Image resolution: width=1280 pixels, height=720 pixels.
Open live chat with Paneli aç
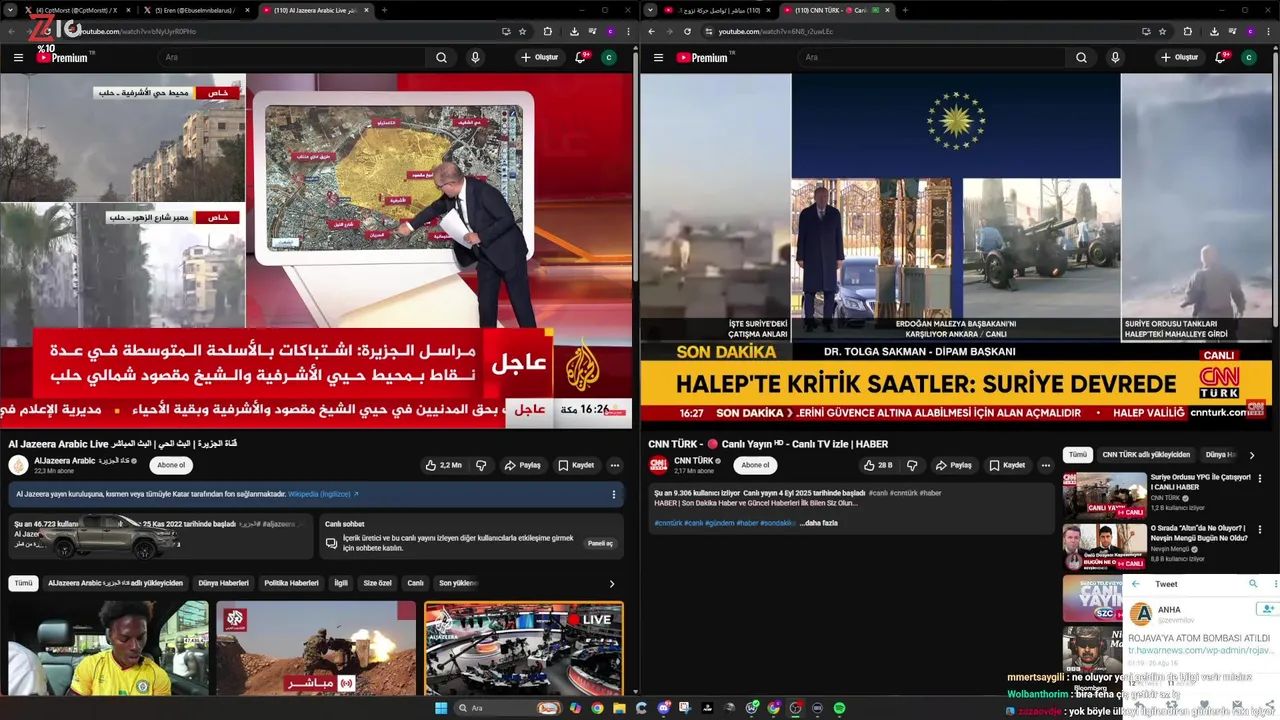click(x=600, y=543)
